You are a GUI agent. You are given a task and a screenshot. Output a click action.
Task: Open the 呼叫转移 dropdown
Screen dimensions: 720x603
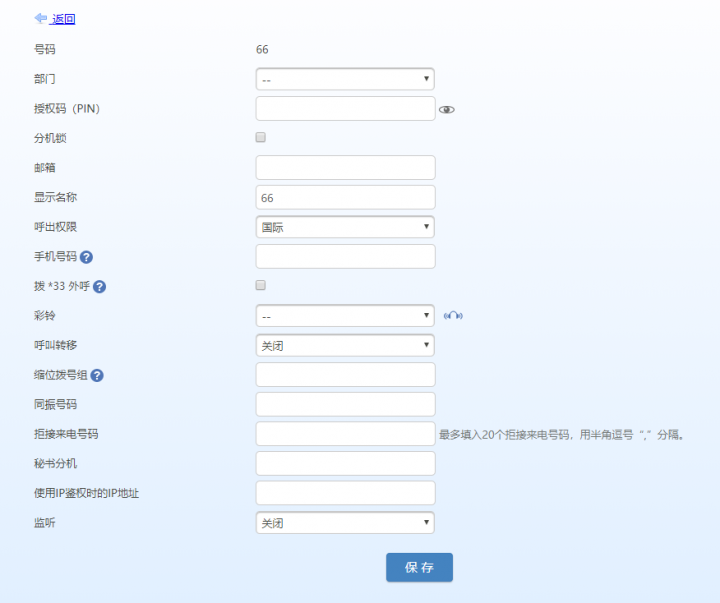coord(345,345)
